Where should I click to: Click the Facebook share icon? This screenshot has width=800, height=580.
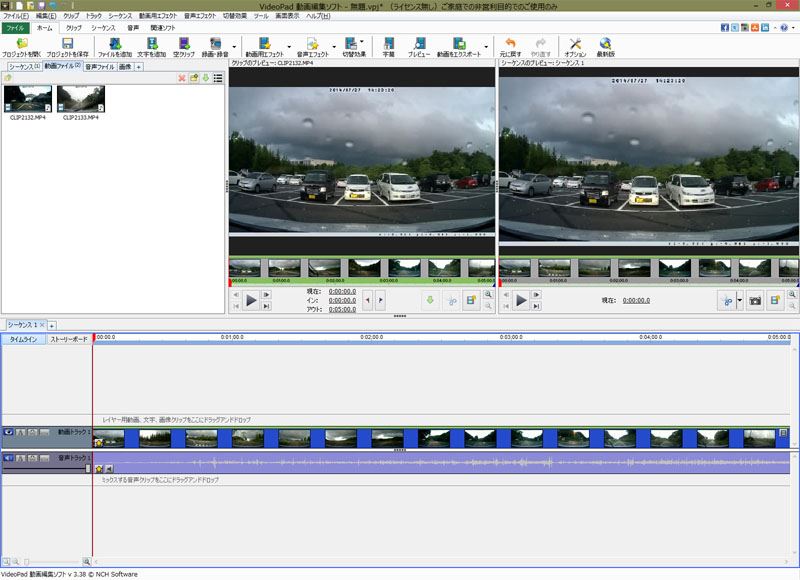pos(724,28)
